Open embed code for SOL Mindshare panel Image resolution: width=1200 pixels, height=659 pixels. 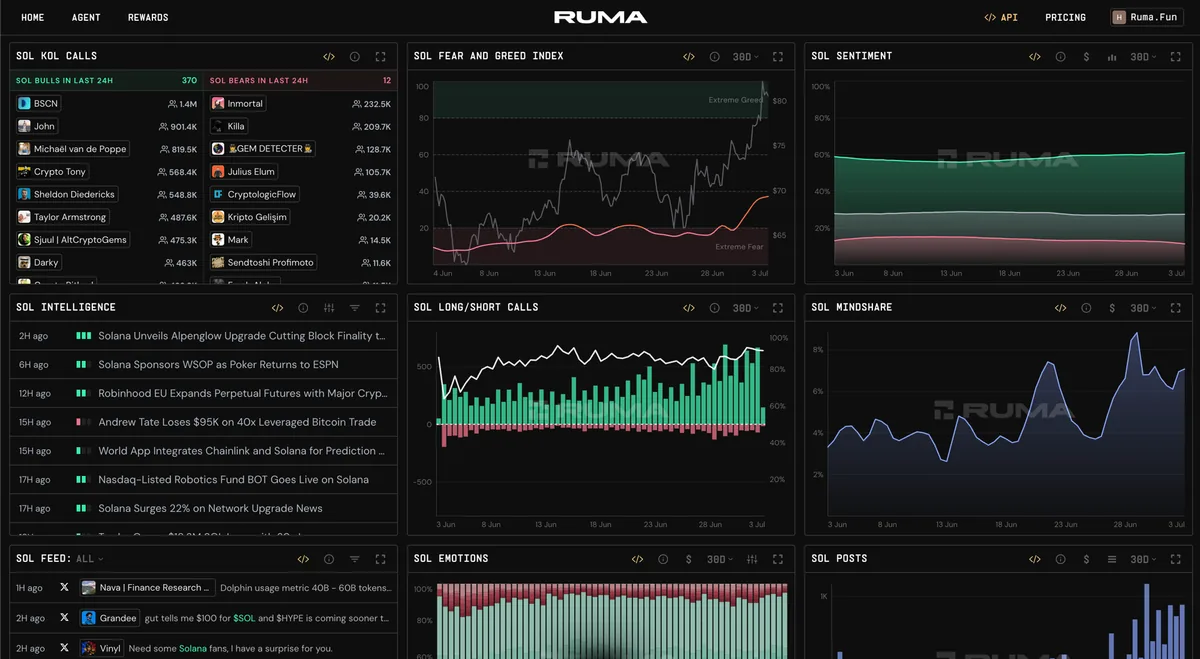(1061, 308)
